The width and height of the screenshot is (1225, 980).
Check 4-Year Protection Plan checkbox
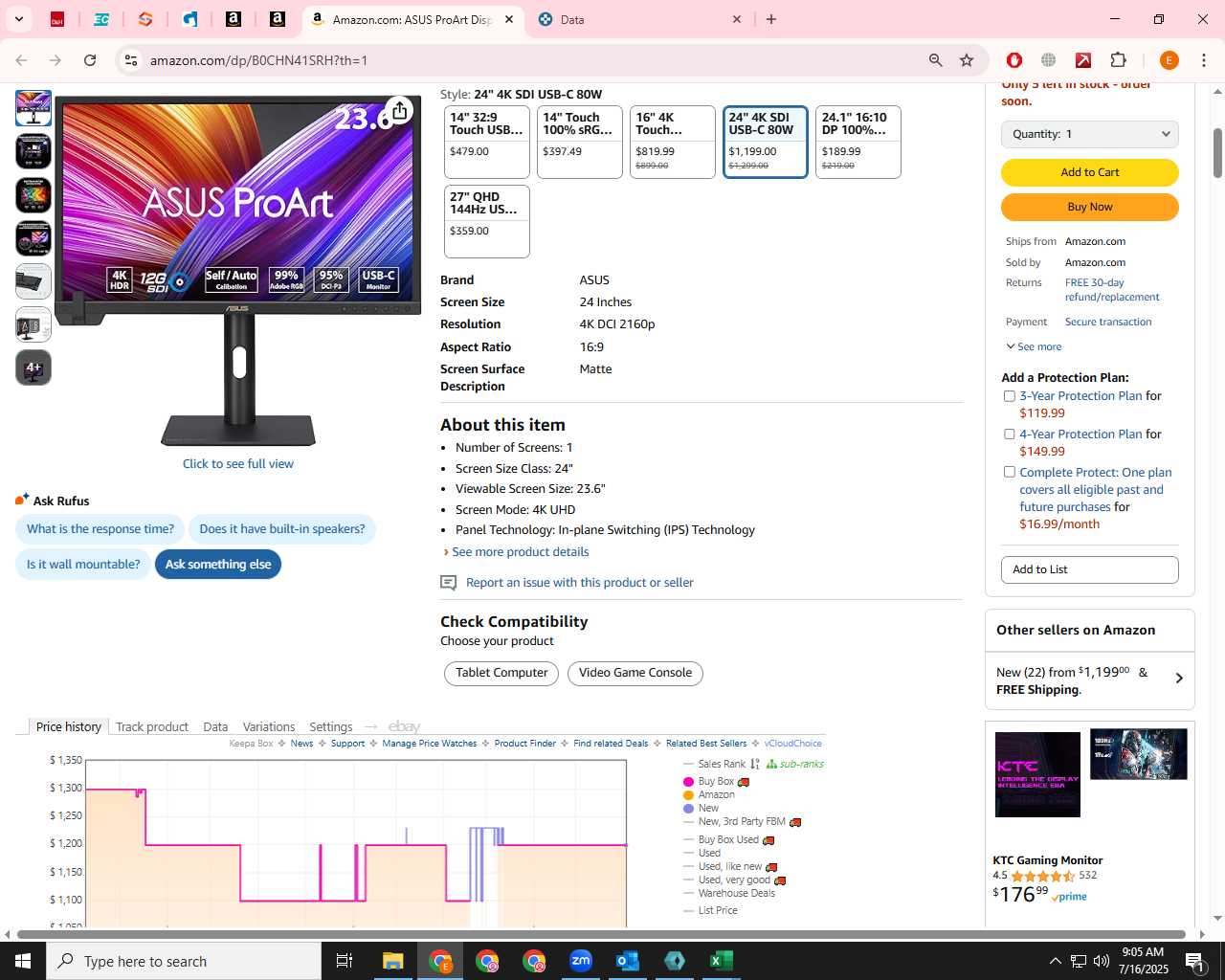click(x=1009, y=434)
